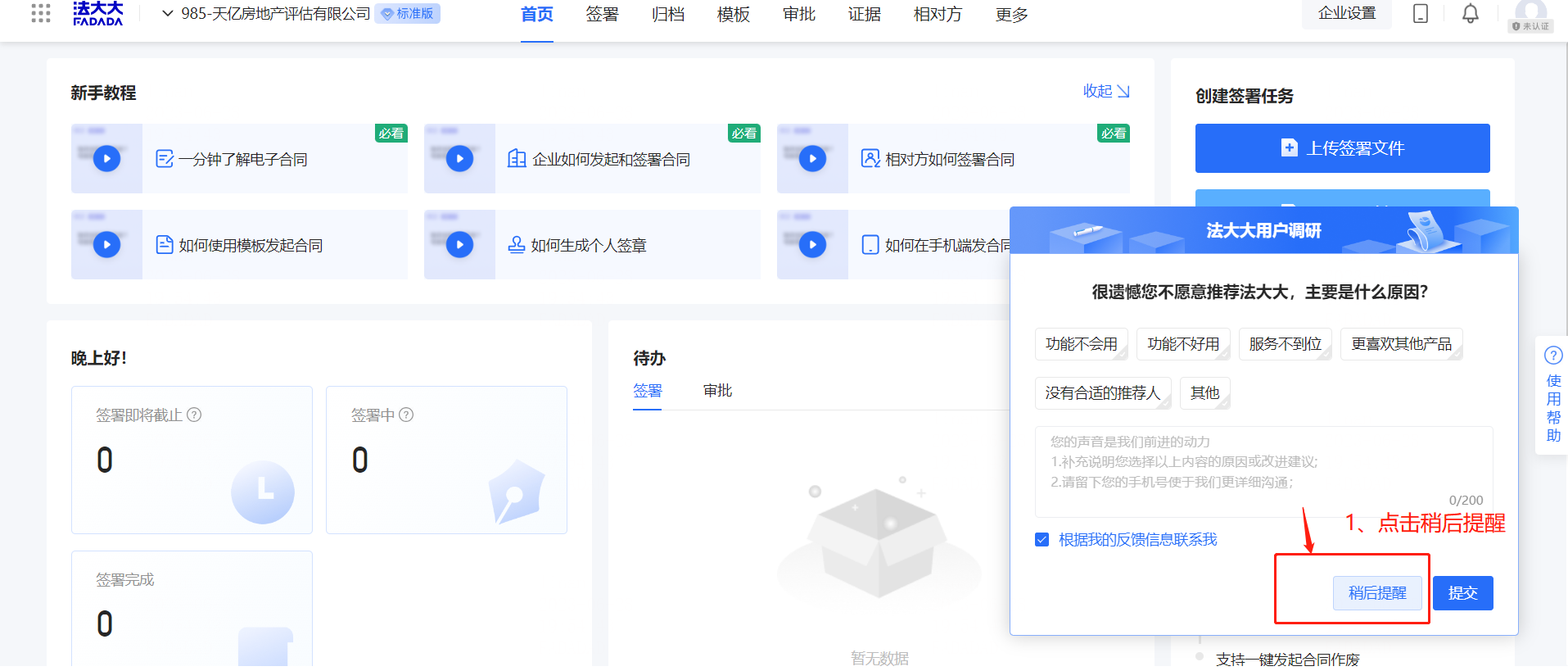Screen dimensions: 1568x671
Task: Select the 审批 tab under 待办
Action: (718, 391)
